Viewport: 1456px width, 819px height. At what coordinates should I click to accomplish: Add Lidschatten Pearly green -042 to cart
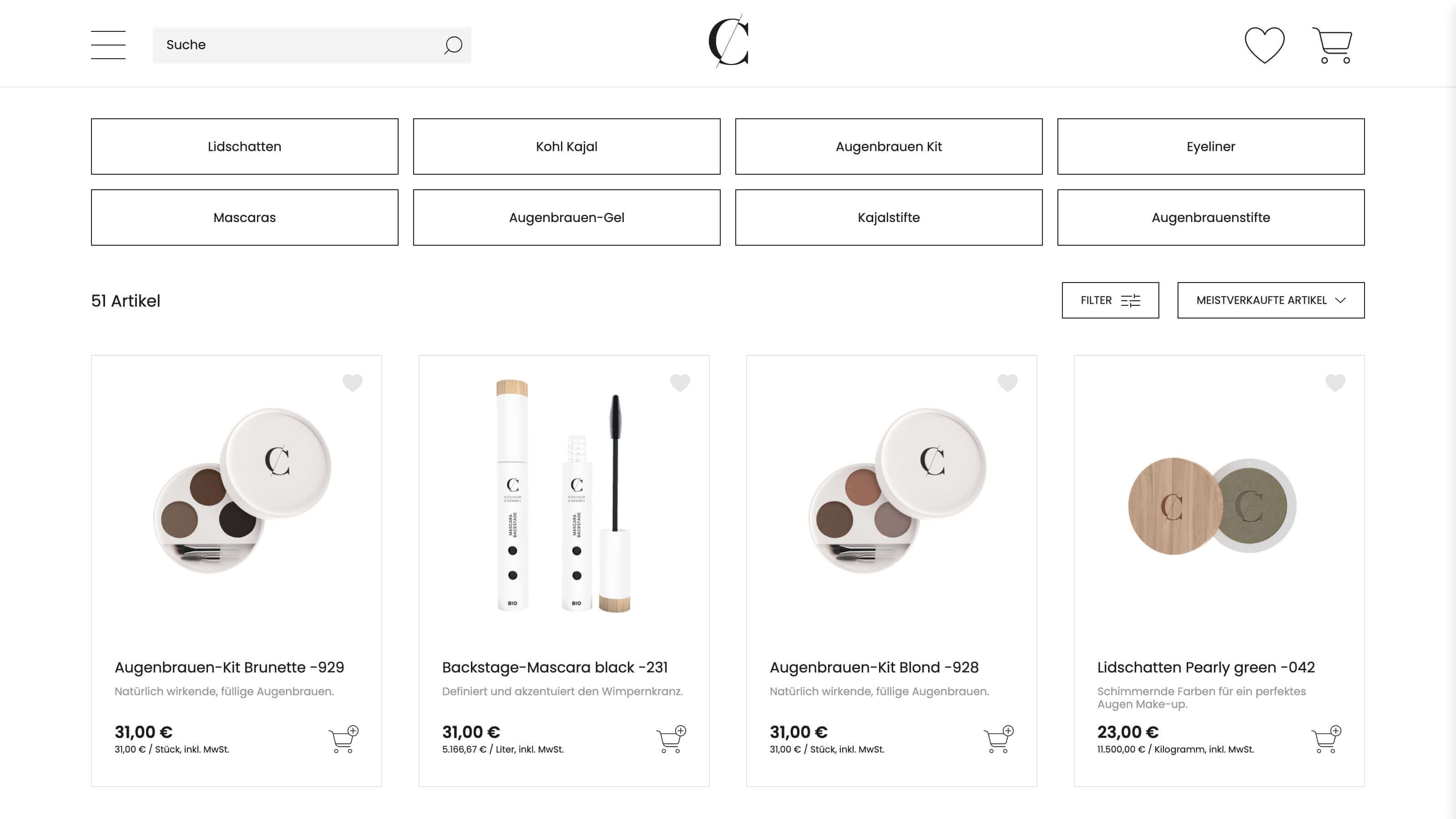coord(1326,739)
